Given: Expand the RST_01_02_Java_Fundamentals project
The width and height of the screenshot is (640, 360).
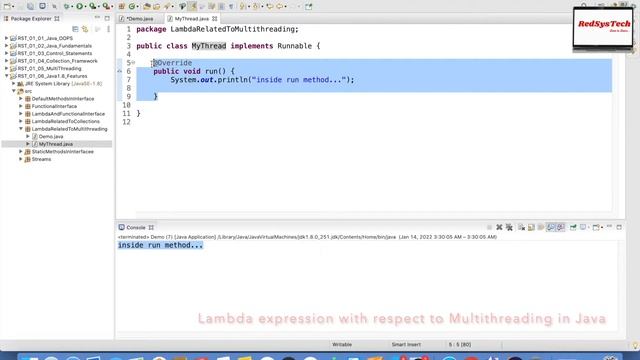Looking at the screenshot, I should click(7, 46).
